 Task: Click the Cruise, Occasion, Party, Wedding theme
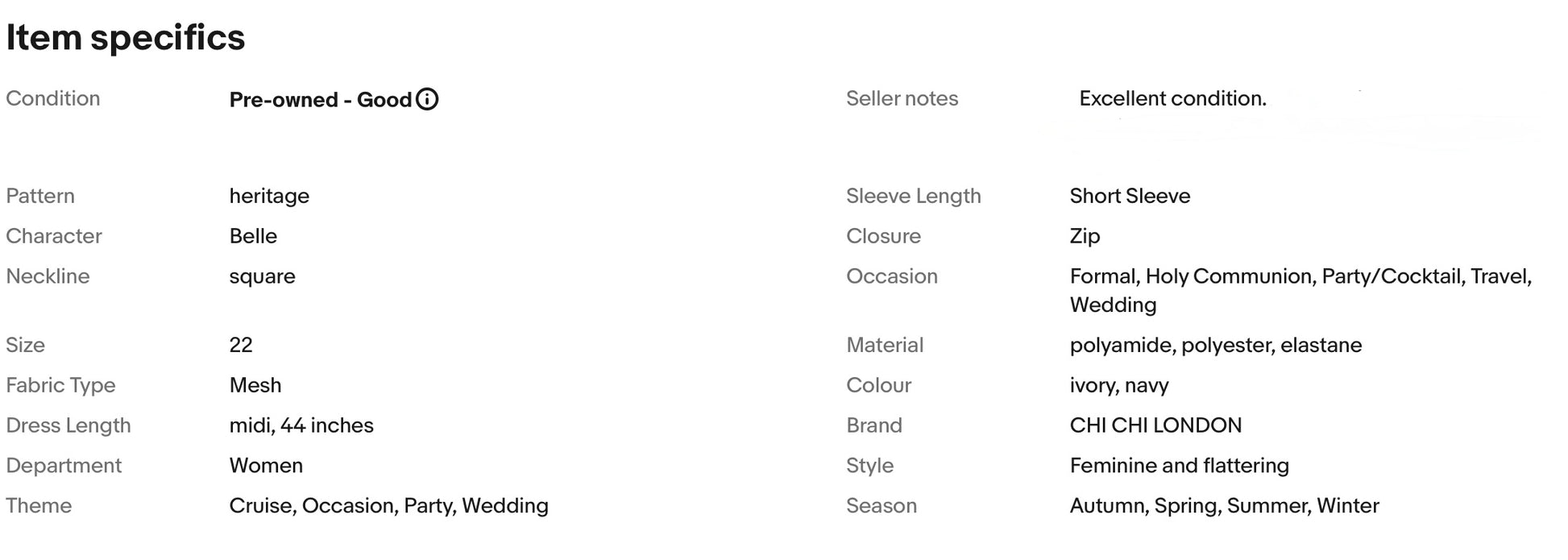coord(388,506)
